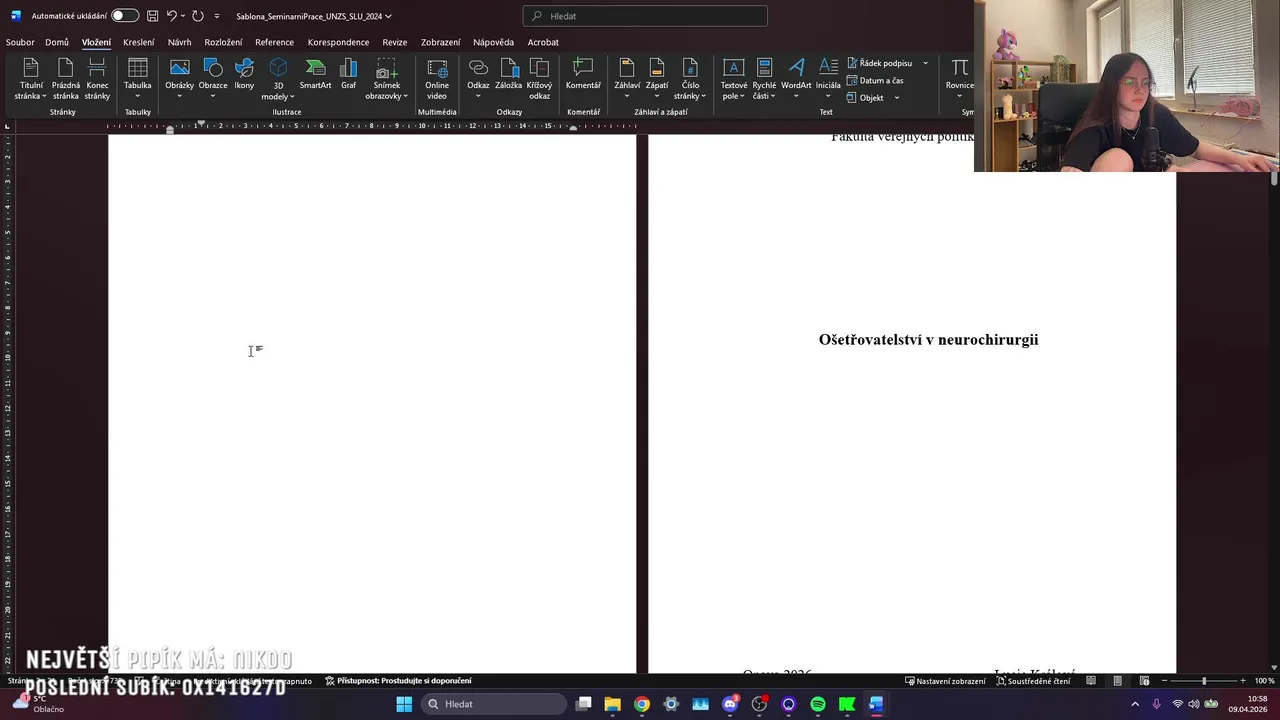Add a Komentář comment
Viewport: 1280px width, 720px height.
[x=583, y=74]
